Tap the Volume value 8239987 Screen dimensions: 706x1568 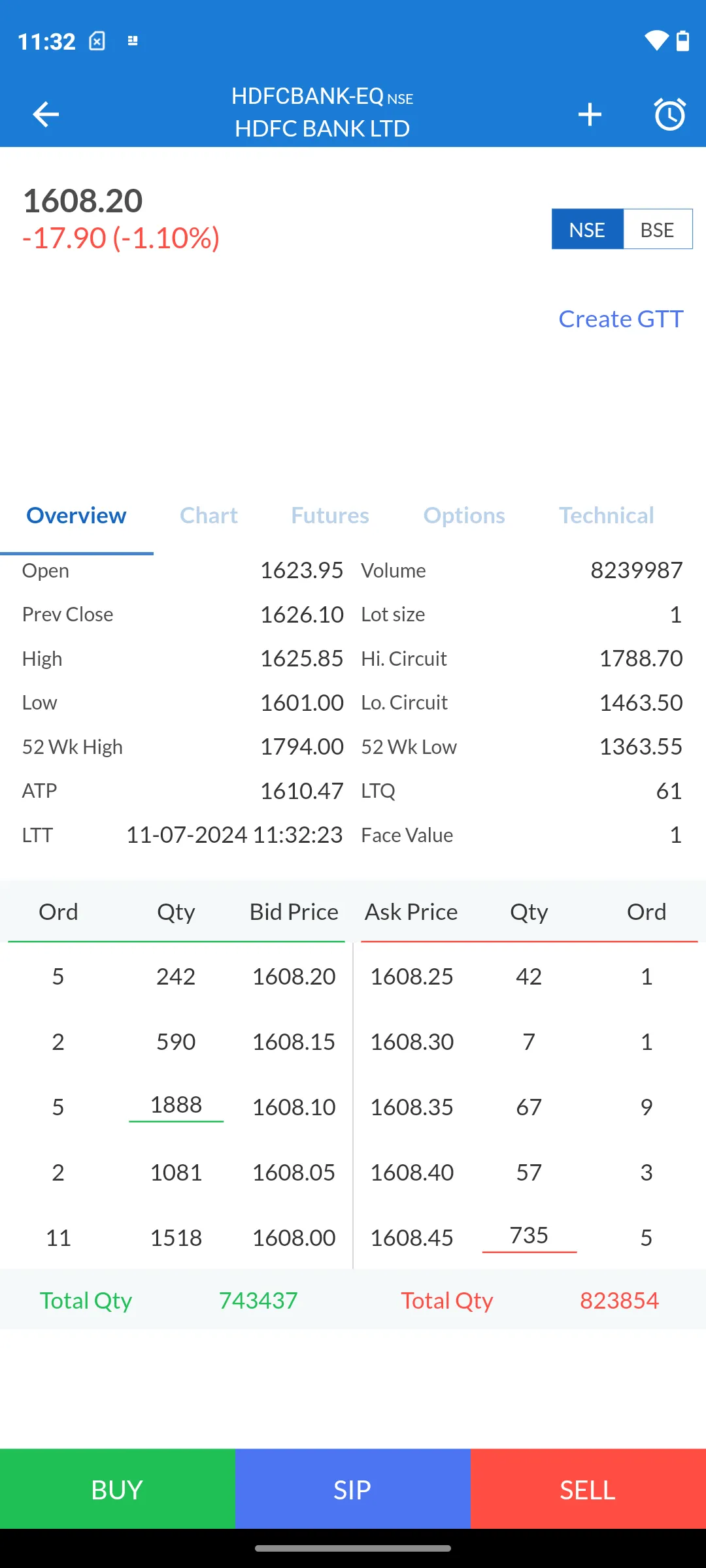[637, 570]
